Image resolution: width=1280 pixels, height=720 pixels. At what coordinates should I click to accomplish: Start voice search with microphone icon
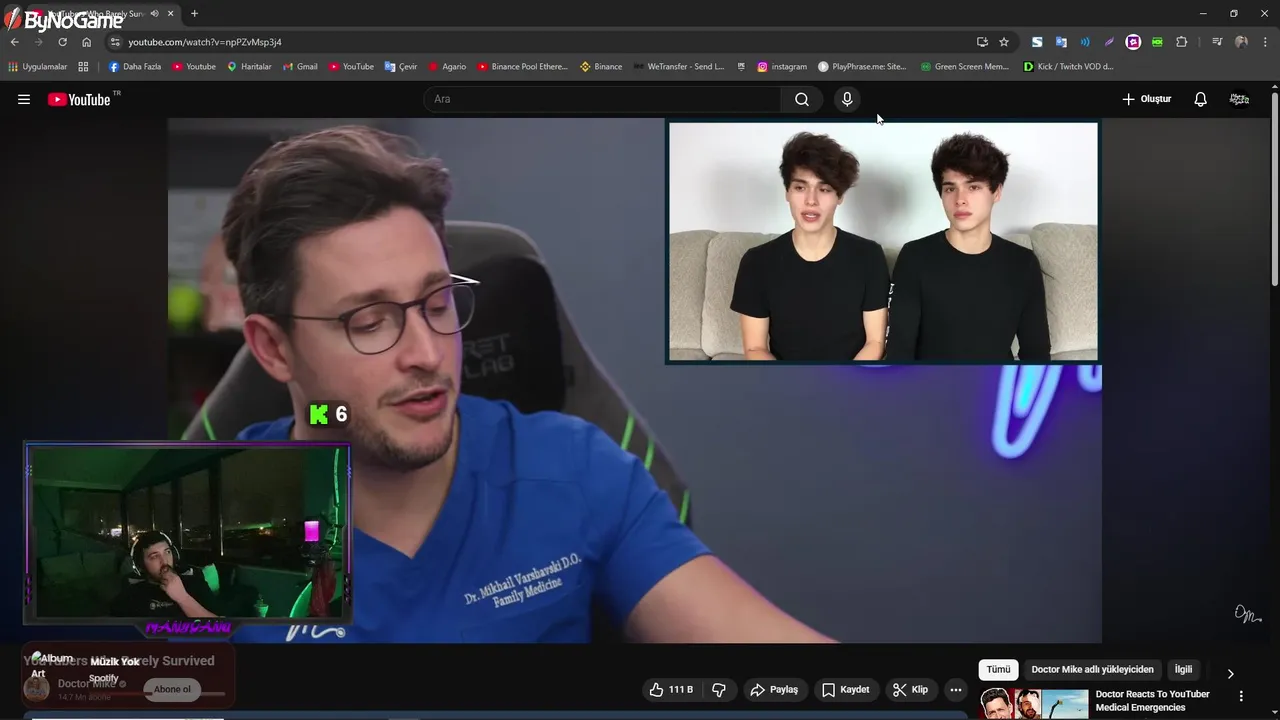click(847, 99)
